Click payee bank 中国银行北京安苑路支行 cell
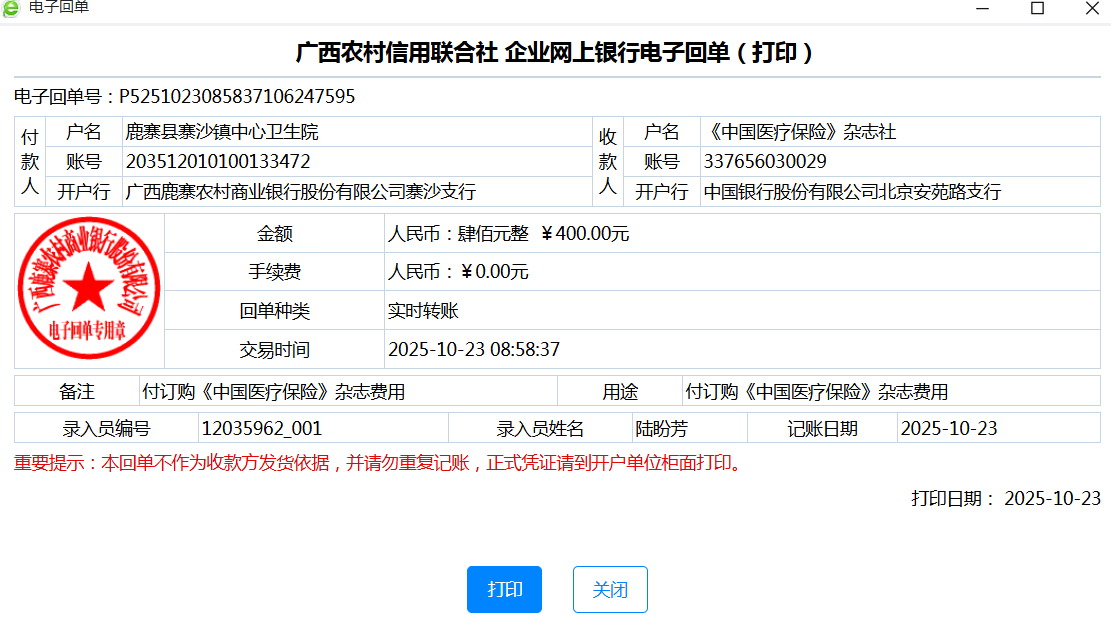 point(852,192)
